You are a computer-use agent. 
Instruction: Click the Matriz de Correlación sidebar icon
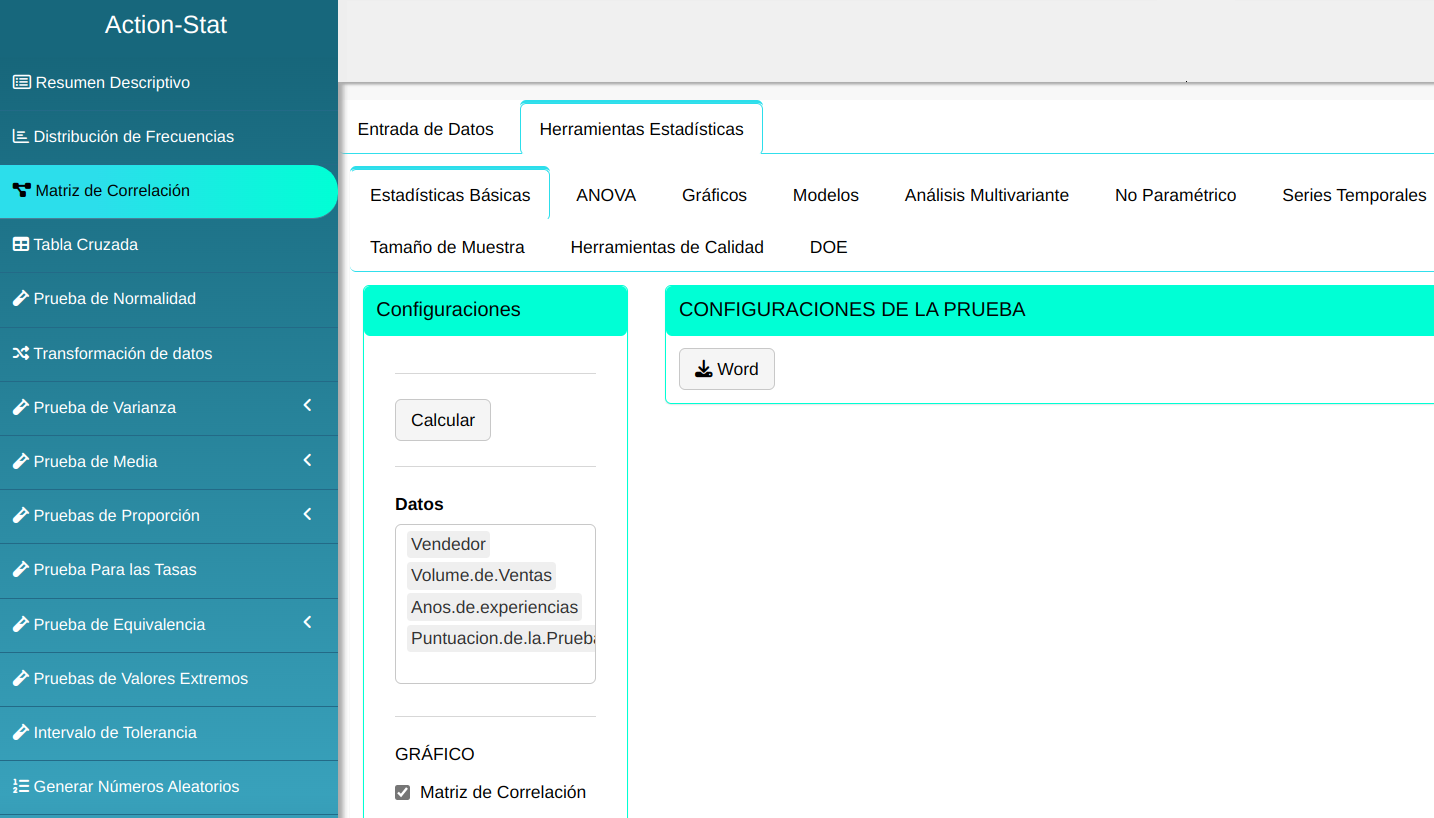pos(21,190)
